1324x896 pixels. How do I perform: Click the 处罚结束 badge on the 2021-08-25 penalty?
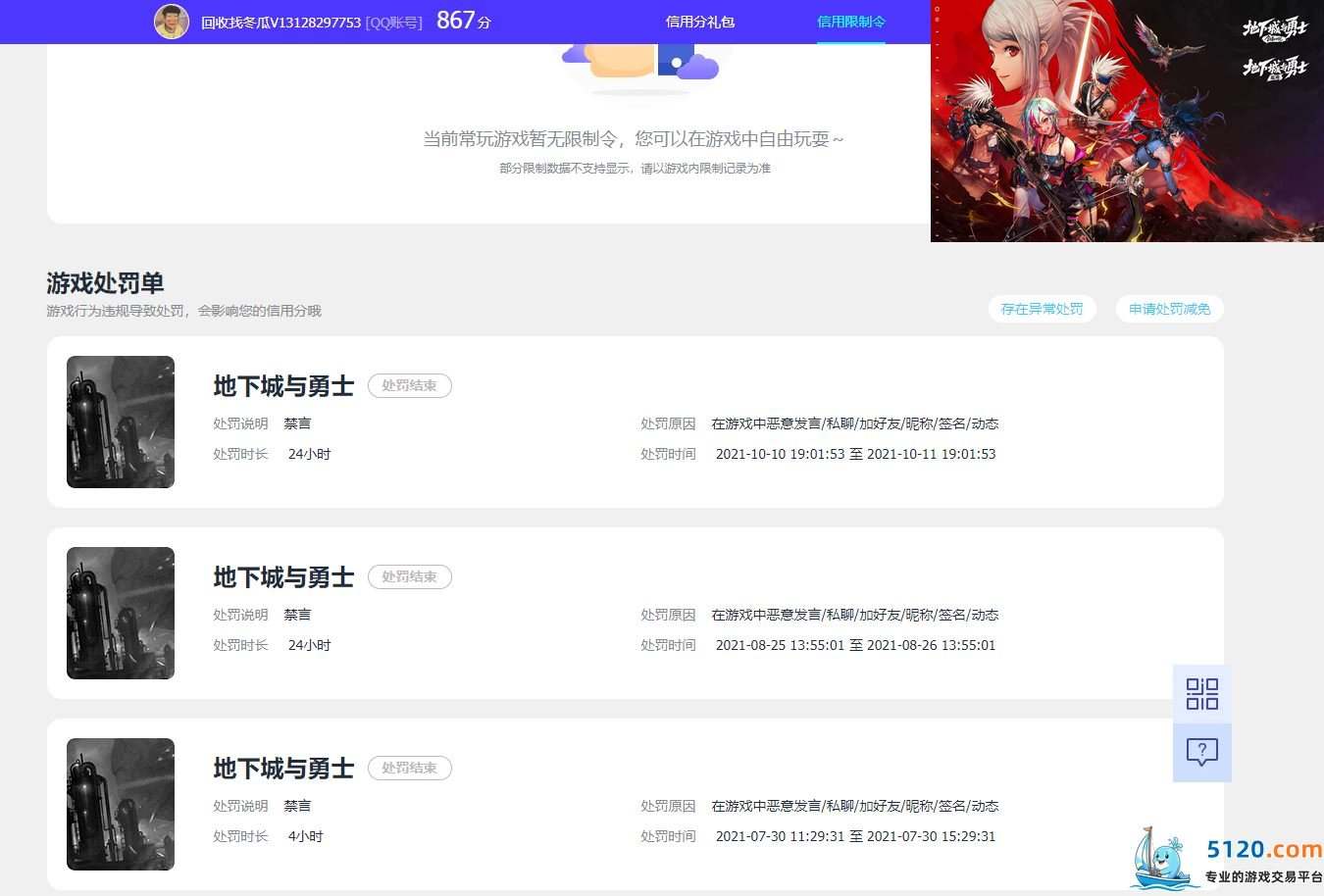(410, 577)
